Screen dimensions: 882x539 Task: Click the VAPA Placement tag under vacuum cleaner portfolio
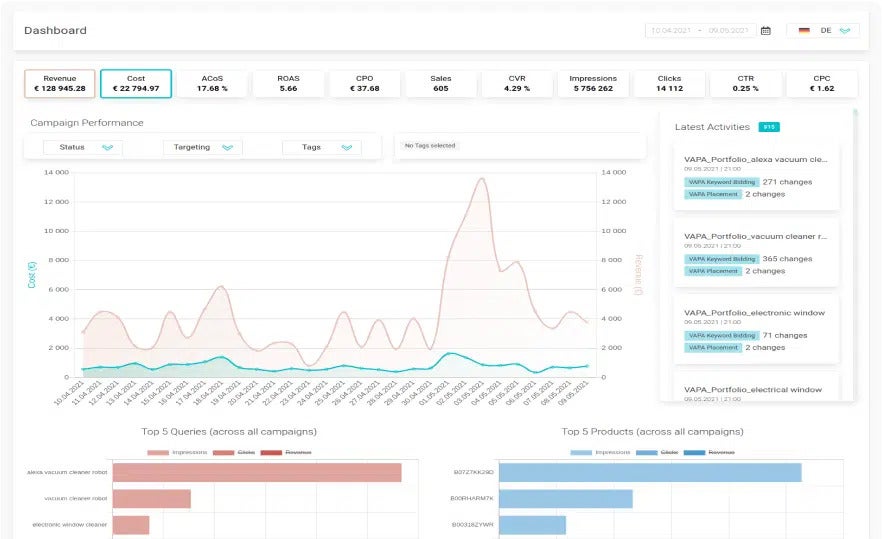713,271
